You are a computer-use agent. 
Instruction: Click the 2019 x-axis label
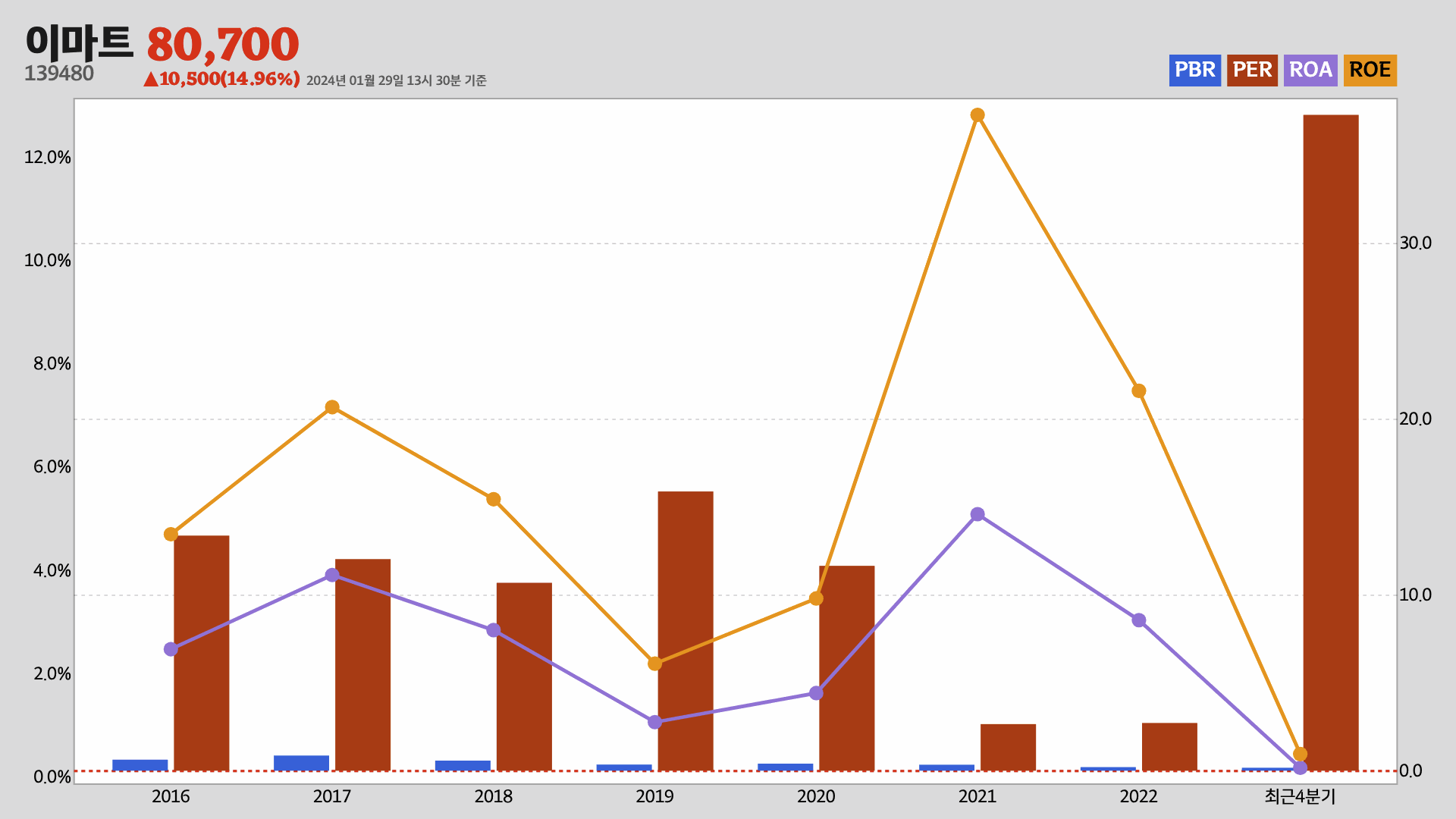pyautogui.click(x=654, y=796)
